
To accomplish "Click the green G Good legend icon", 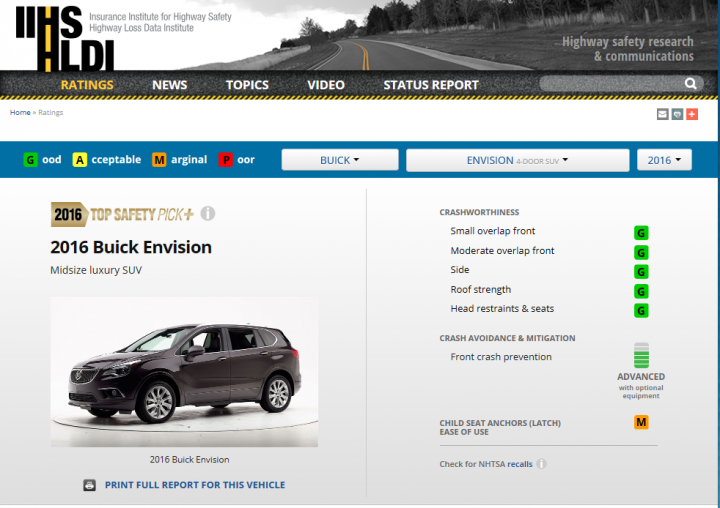I will pyautogui.click(x=30, y=160).
